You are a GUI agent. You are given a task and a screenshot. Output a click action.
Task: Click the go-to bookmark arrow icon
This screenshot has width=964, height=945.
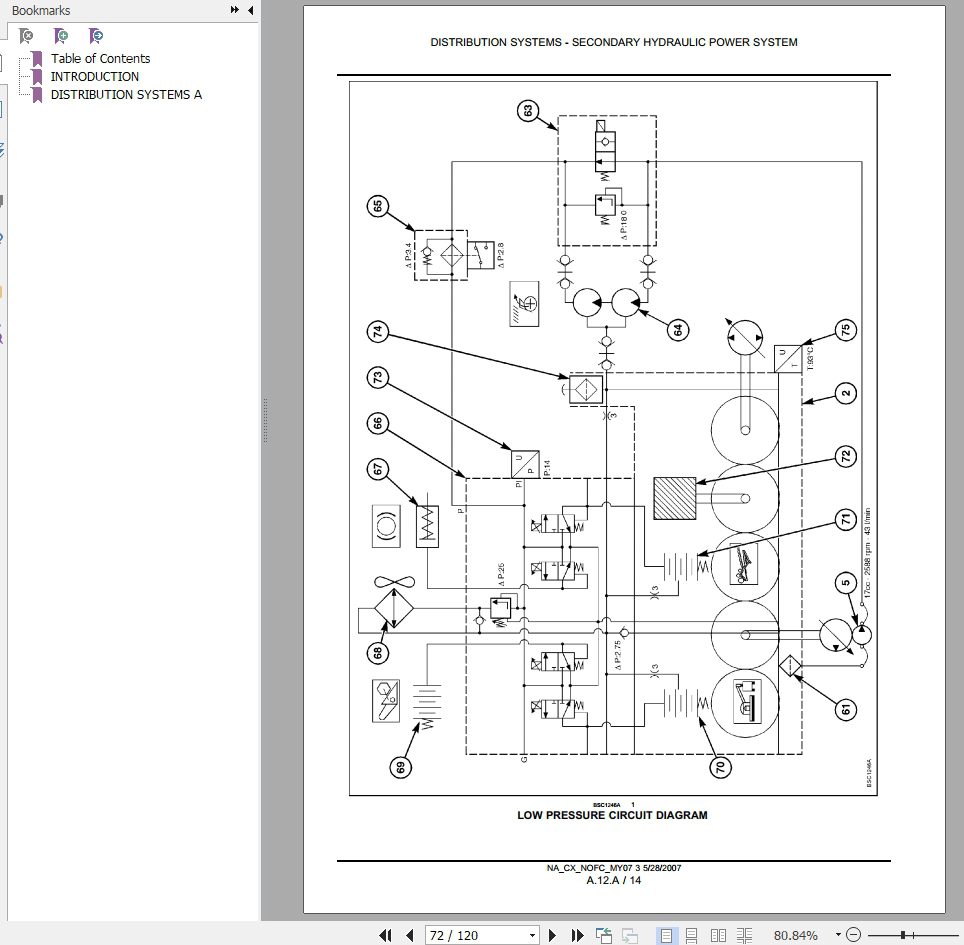(x=96, y=36)
